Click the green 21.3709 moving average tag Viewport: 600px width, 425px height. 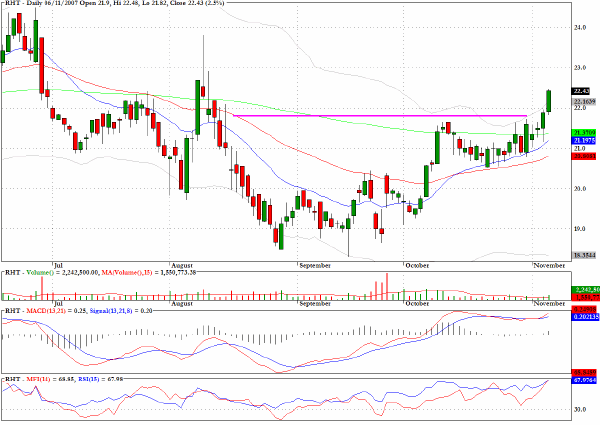click(x=584, y=133)
